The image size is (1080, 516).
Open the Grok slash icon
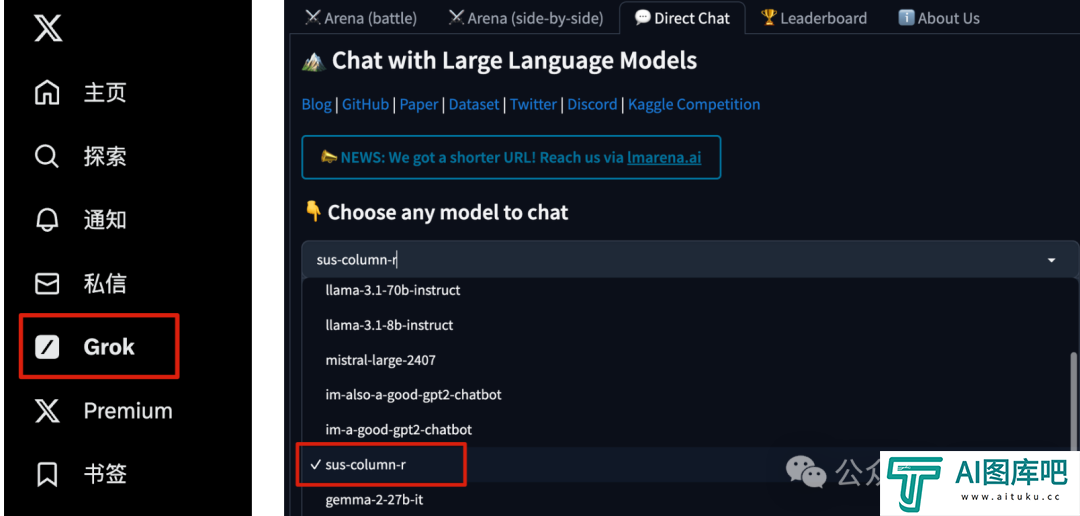click(x=47, y=347)
